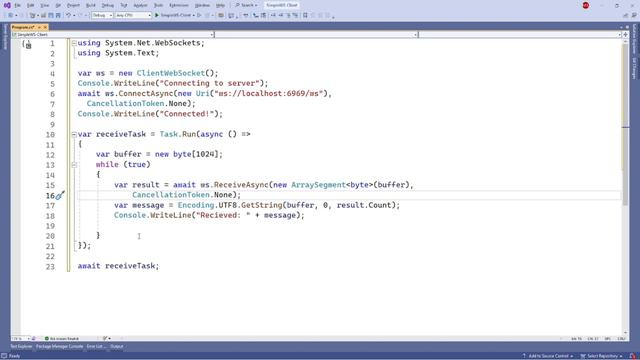Click the feedback icon in top right

pyautogui.click(x=634, y=15)
